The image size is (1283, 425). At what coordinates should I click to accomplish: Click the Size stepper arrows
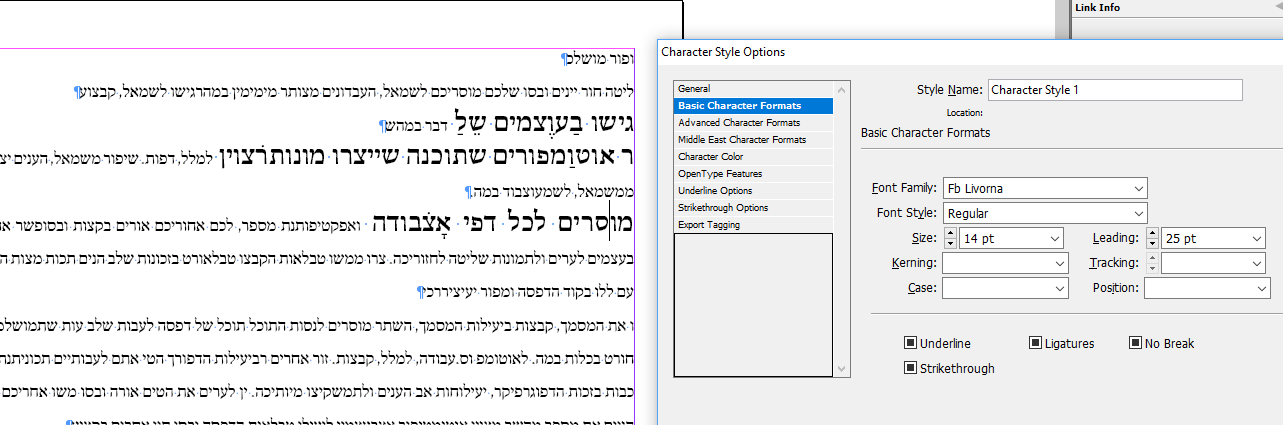point(950,238)
